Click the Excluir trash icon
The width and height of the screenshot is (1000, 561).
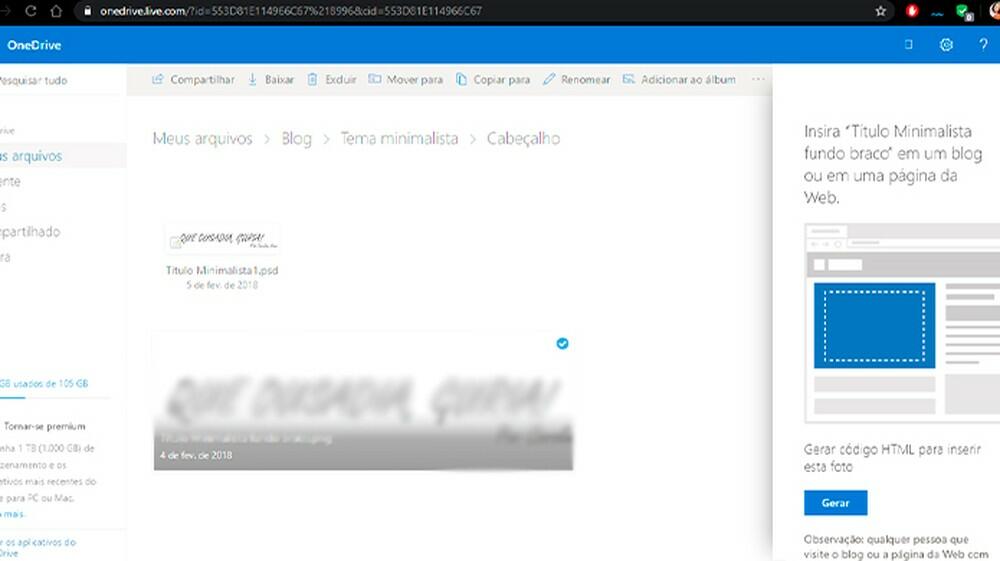point(313,80)
